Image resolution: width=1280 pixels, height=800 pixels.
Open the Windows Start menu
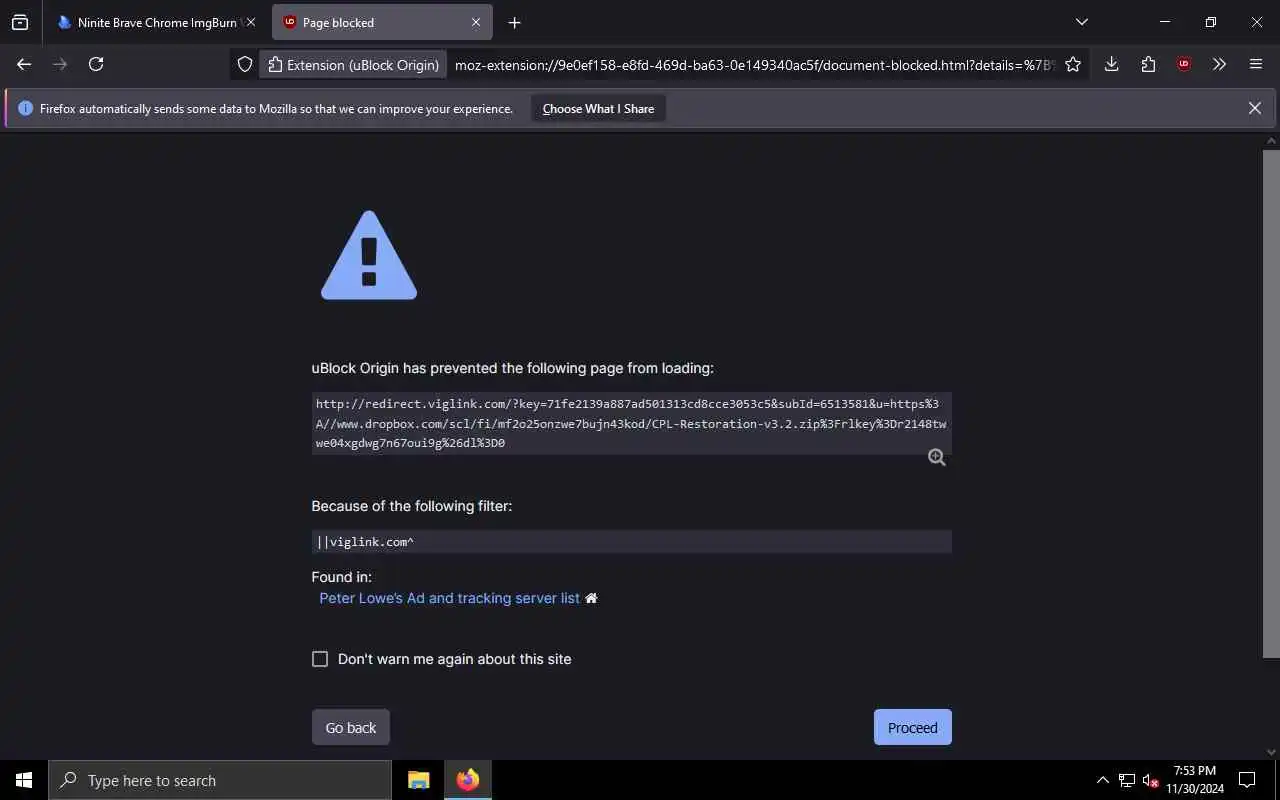(x=24, y=780)
